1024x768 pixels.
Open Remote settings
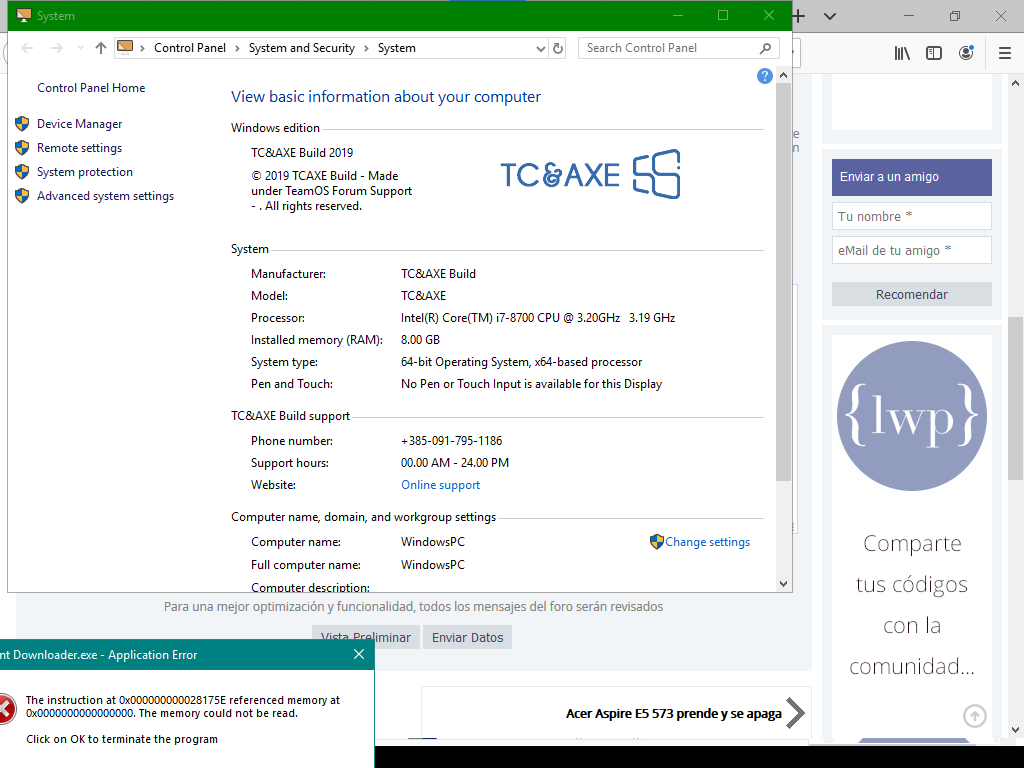[80, 148]
